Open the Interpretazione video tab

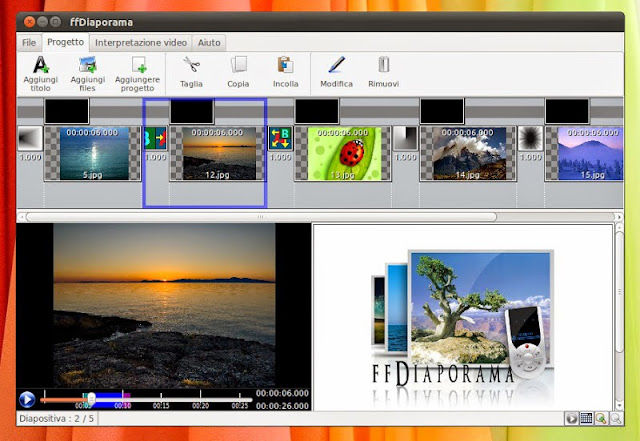click(x=141, y=42)
